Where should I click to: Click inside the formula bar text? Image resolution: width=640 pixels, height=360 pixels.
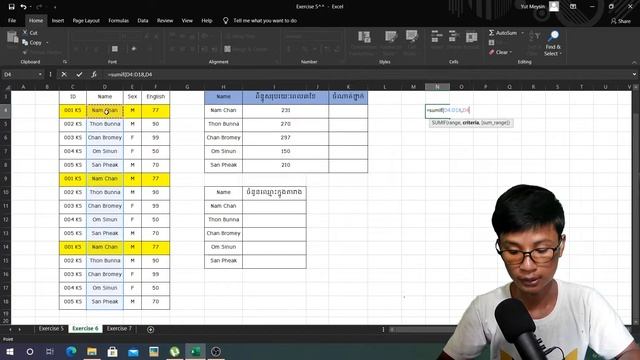click(130, 74)
